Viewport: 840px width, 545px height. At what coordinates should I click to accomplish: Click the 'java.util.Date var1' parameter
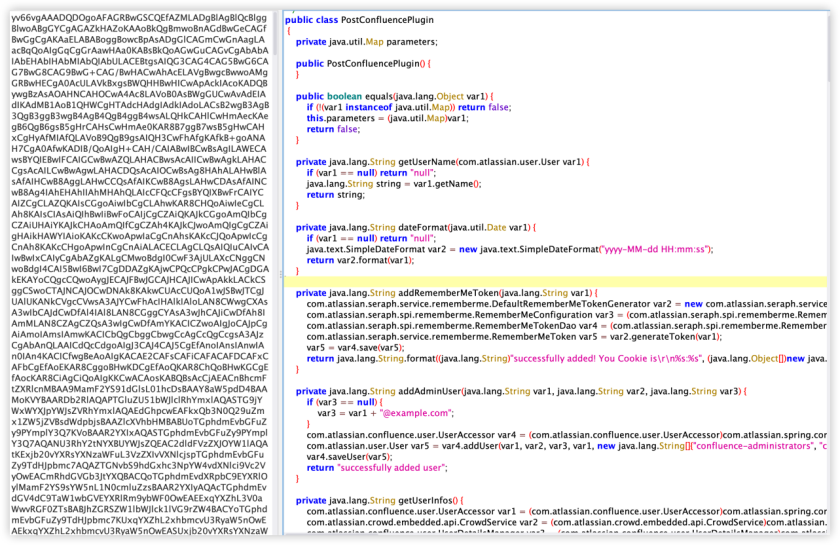(x=489, y=227)
